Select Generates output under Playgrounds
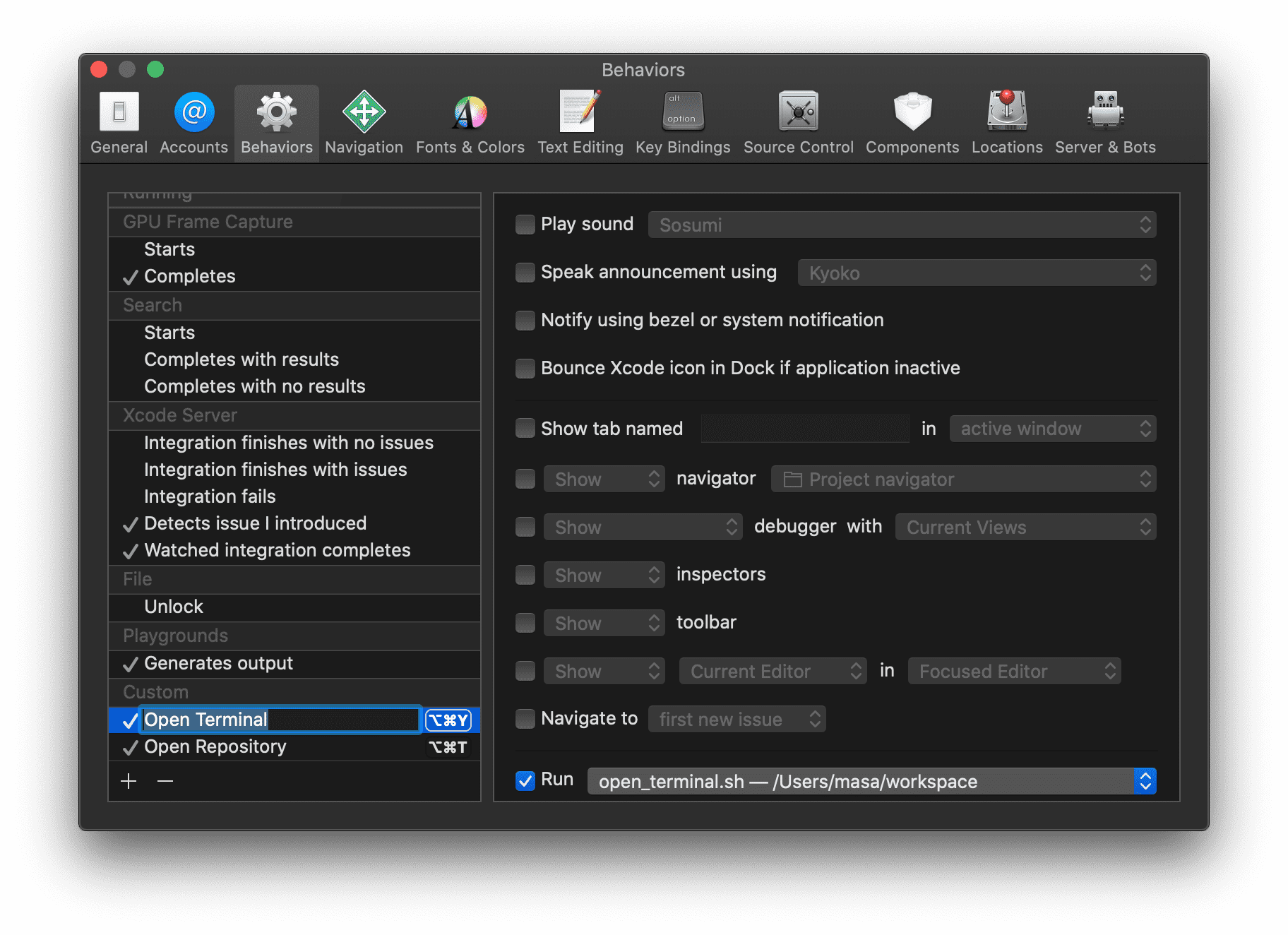The image size is (1288, 935). point(294,664)
